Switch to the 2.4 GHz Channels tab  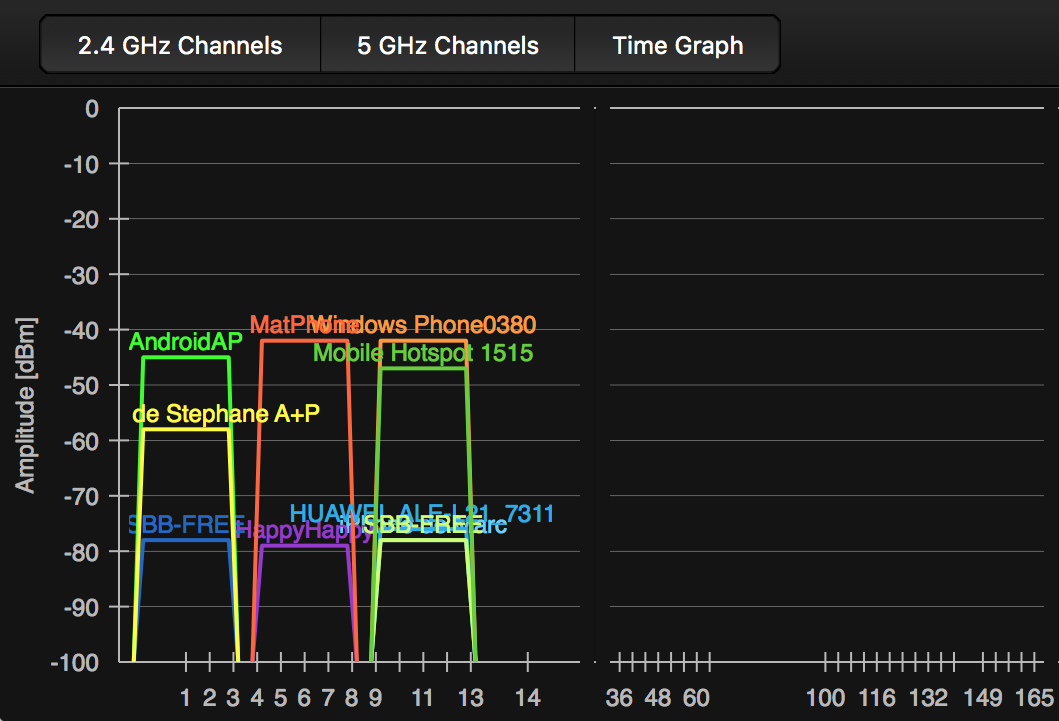point(180,45)
